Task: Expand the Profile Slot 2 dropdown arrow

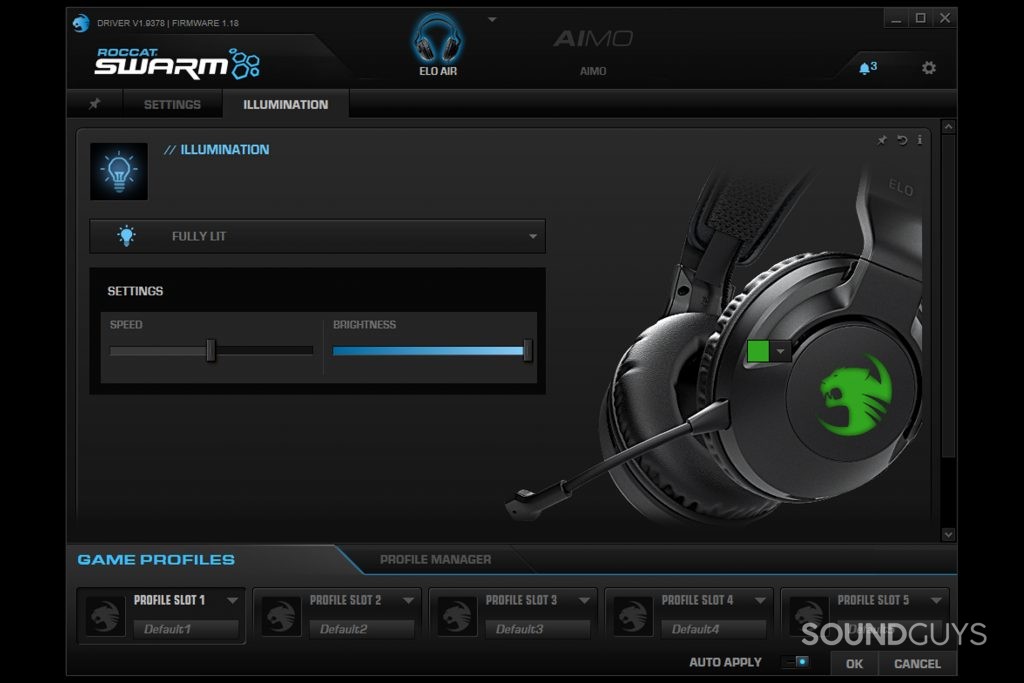Action: [x=408, y=600]
